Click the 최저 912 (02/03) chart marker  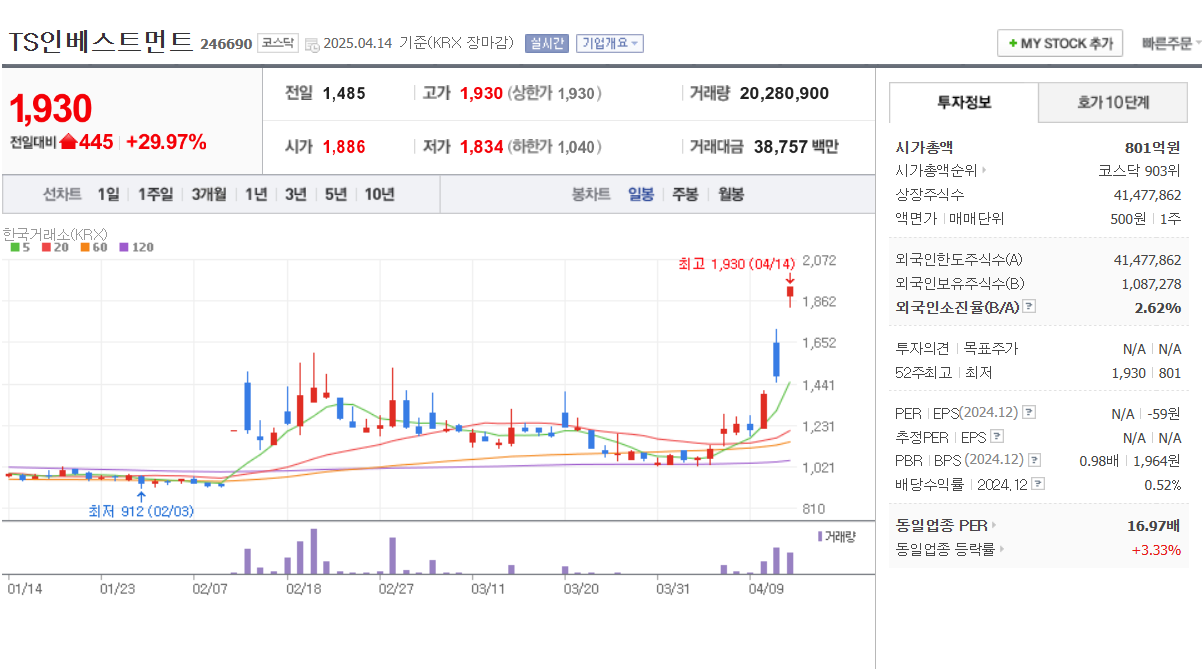[x=141, y=511]
